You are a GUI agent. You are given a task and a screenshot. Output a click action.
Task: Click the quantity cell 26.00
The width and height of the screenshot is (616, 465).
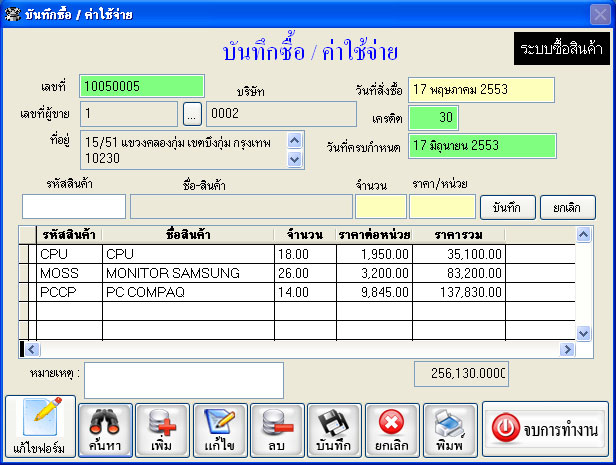[x=305, y=273]
